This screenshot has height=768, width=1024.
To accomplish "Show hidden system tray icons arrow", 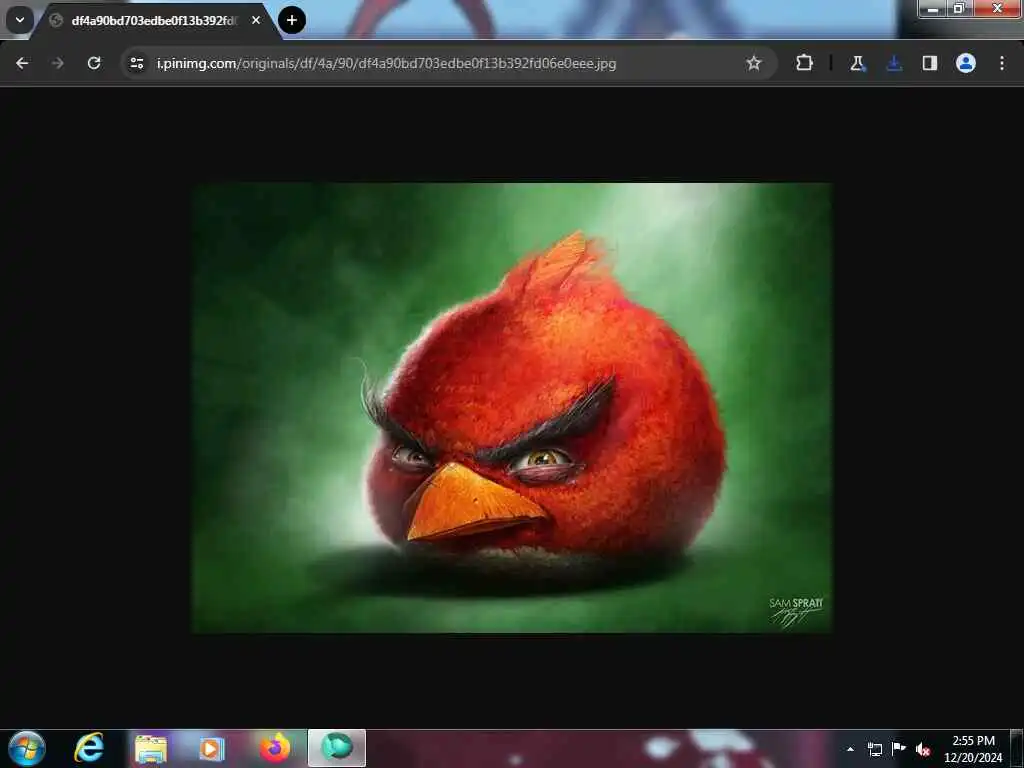I will point(850,749).
